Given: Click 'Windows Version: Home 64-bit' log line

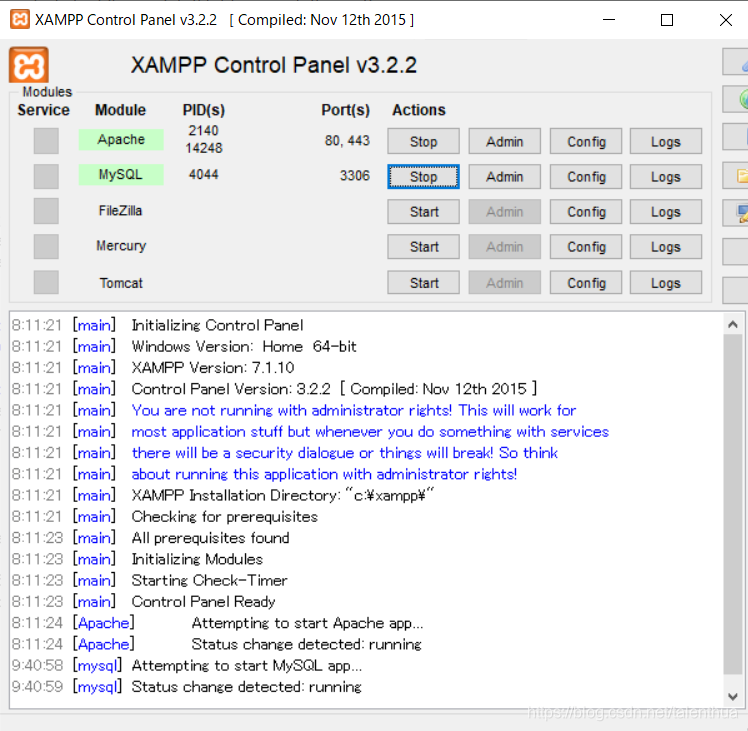Looking at the screenshot, I should point(244,346).
